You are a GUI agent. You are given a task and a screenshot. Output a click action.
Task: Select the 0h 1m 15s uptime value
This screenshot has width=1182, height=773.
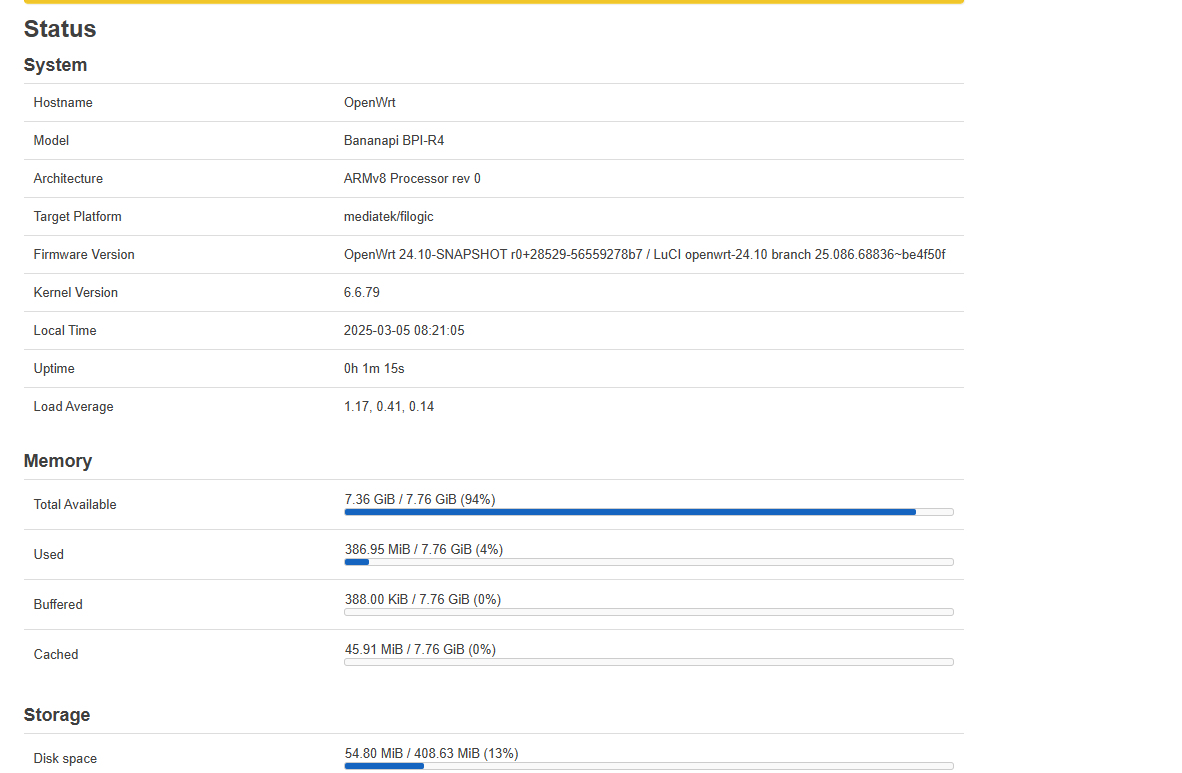click(374, 369)
